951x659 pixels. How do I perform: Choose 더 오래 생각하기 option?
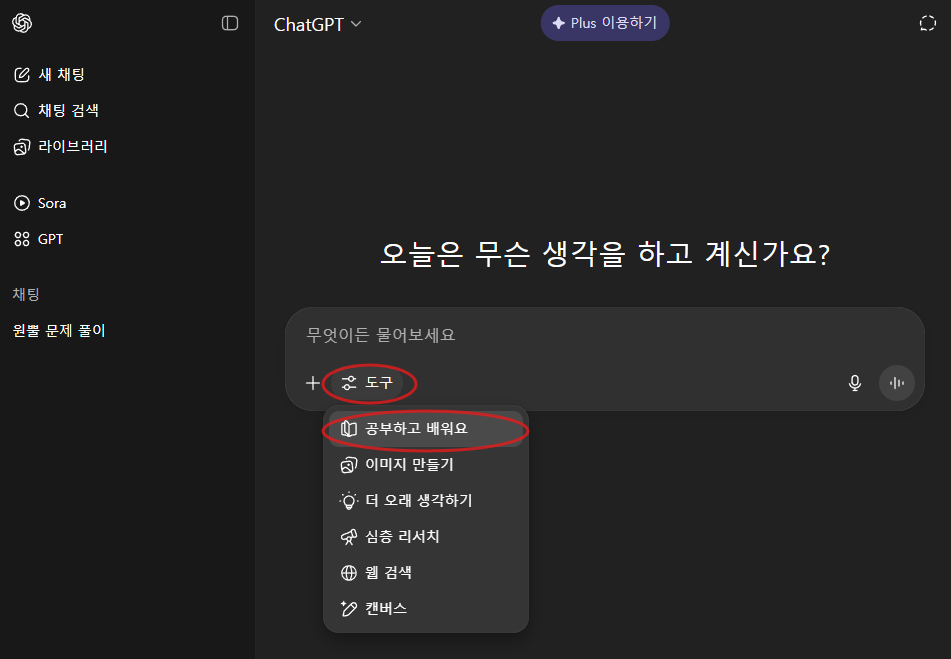pos(426,501)
